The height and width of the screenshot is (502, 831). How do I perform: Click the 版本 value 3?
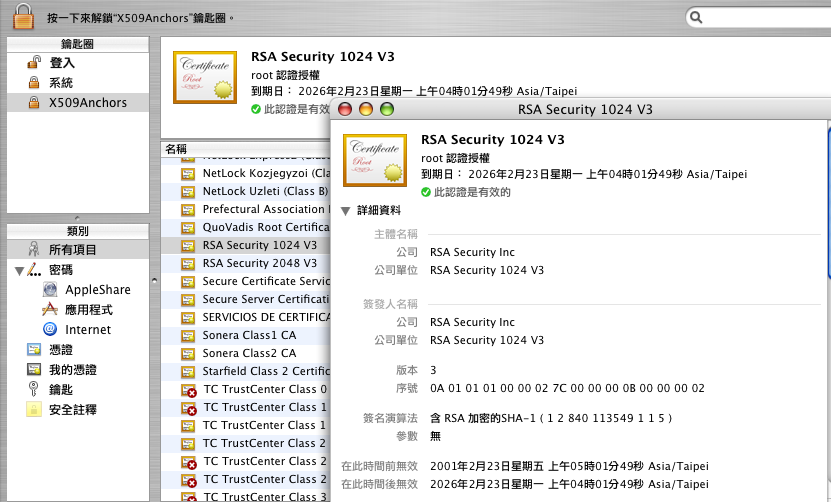(x=433, y=370)
